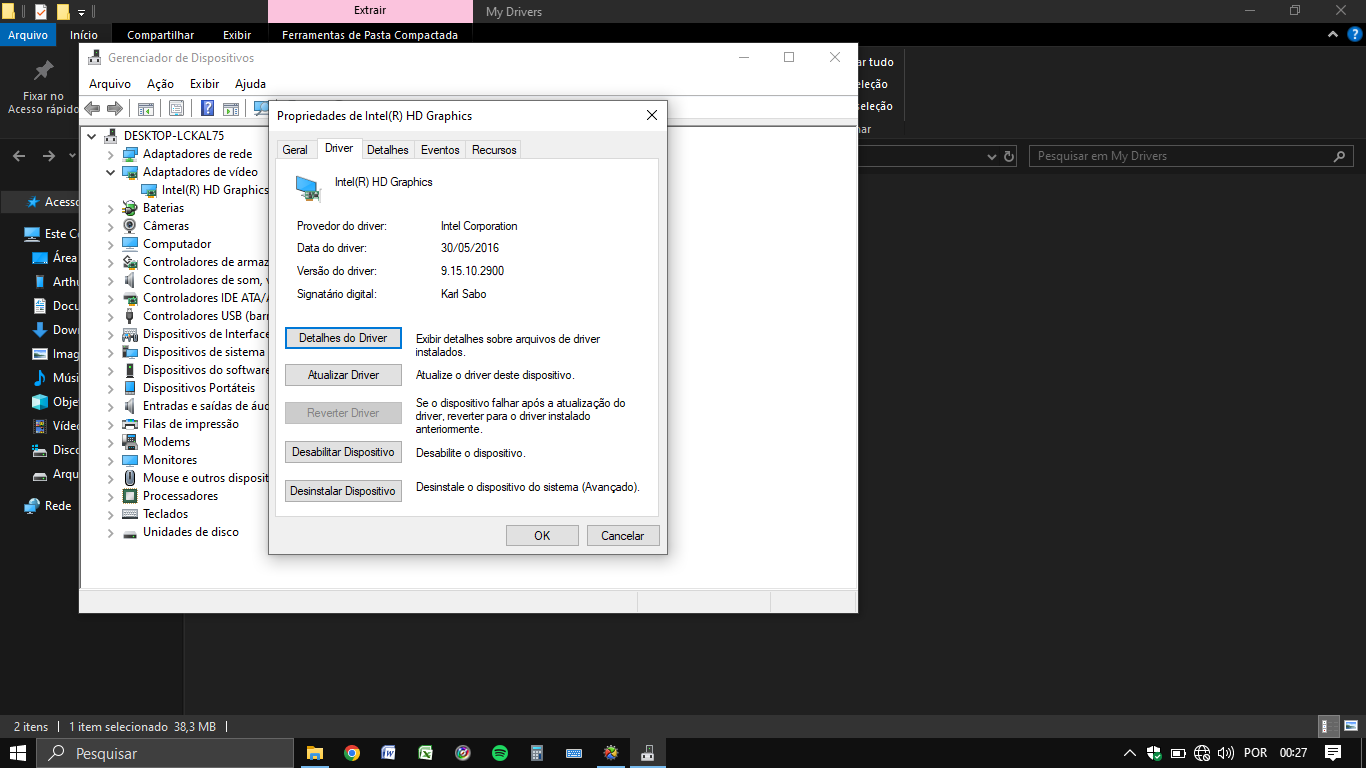Click the Windows Security shield tray icon
This screenshot has height=768, width=1366.
[1154, 753]
